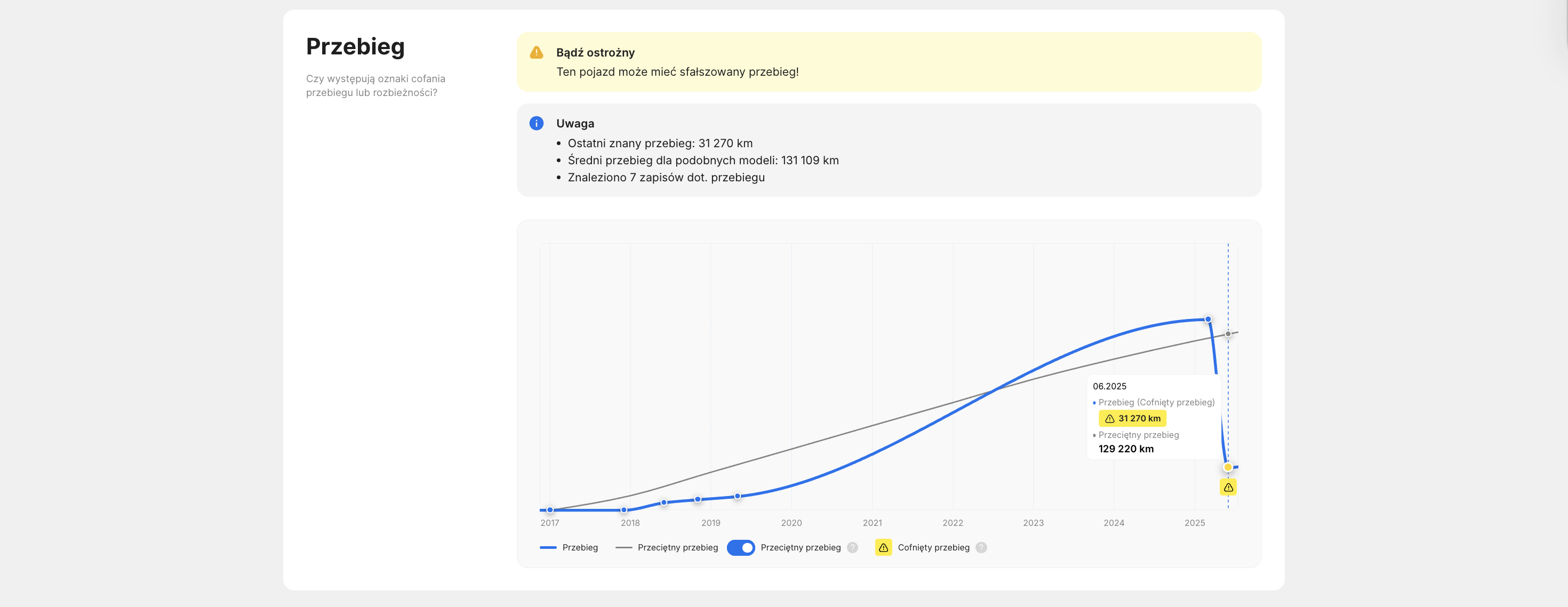Click the 2022 axis label
1568x607 pixels.
click(952, 523)
